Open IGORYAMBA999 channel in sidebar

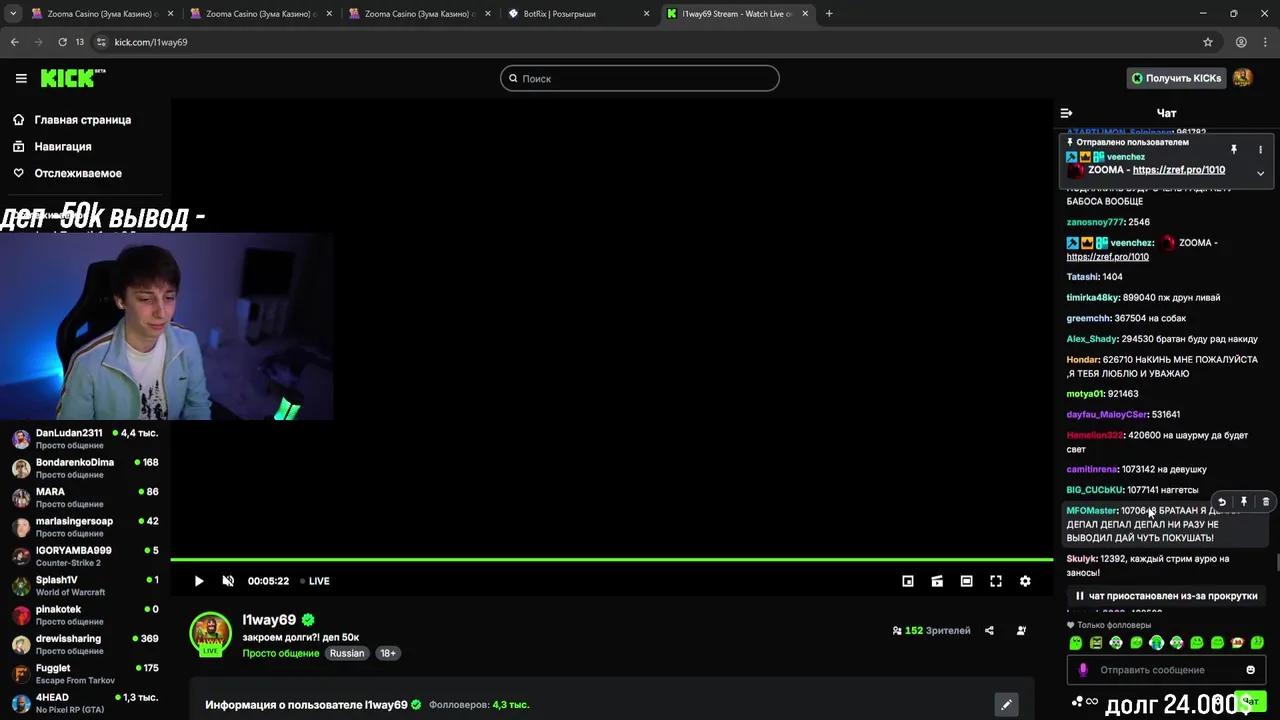(85, 556)
